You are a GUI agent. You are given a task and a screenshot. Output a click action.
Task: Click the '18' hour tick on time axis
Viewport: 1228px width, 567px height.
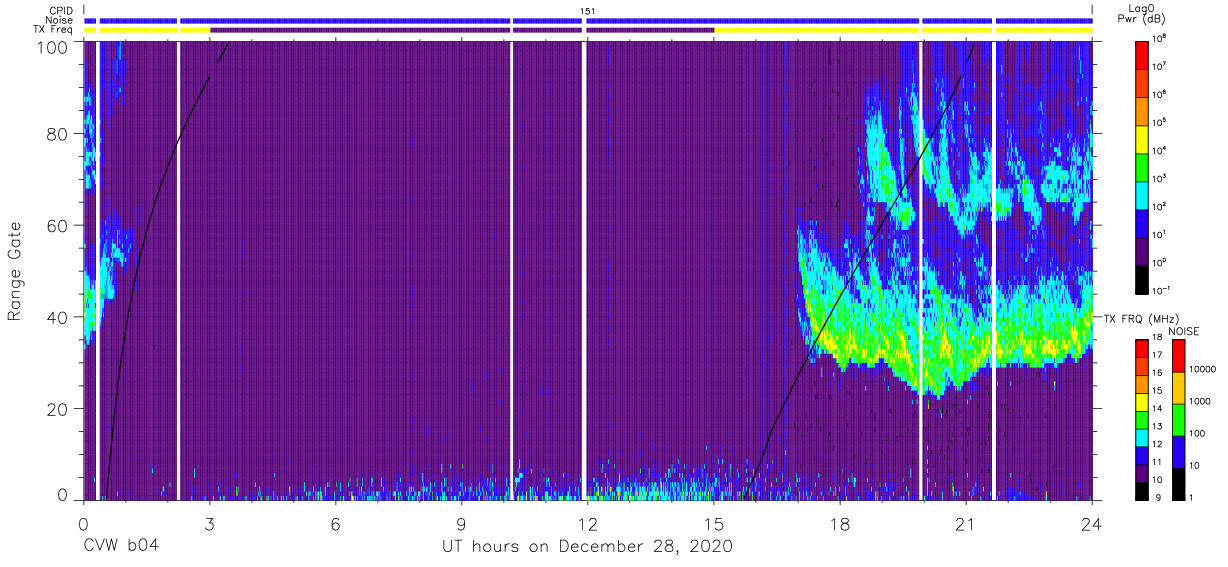(840, 523)
